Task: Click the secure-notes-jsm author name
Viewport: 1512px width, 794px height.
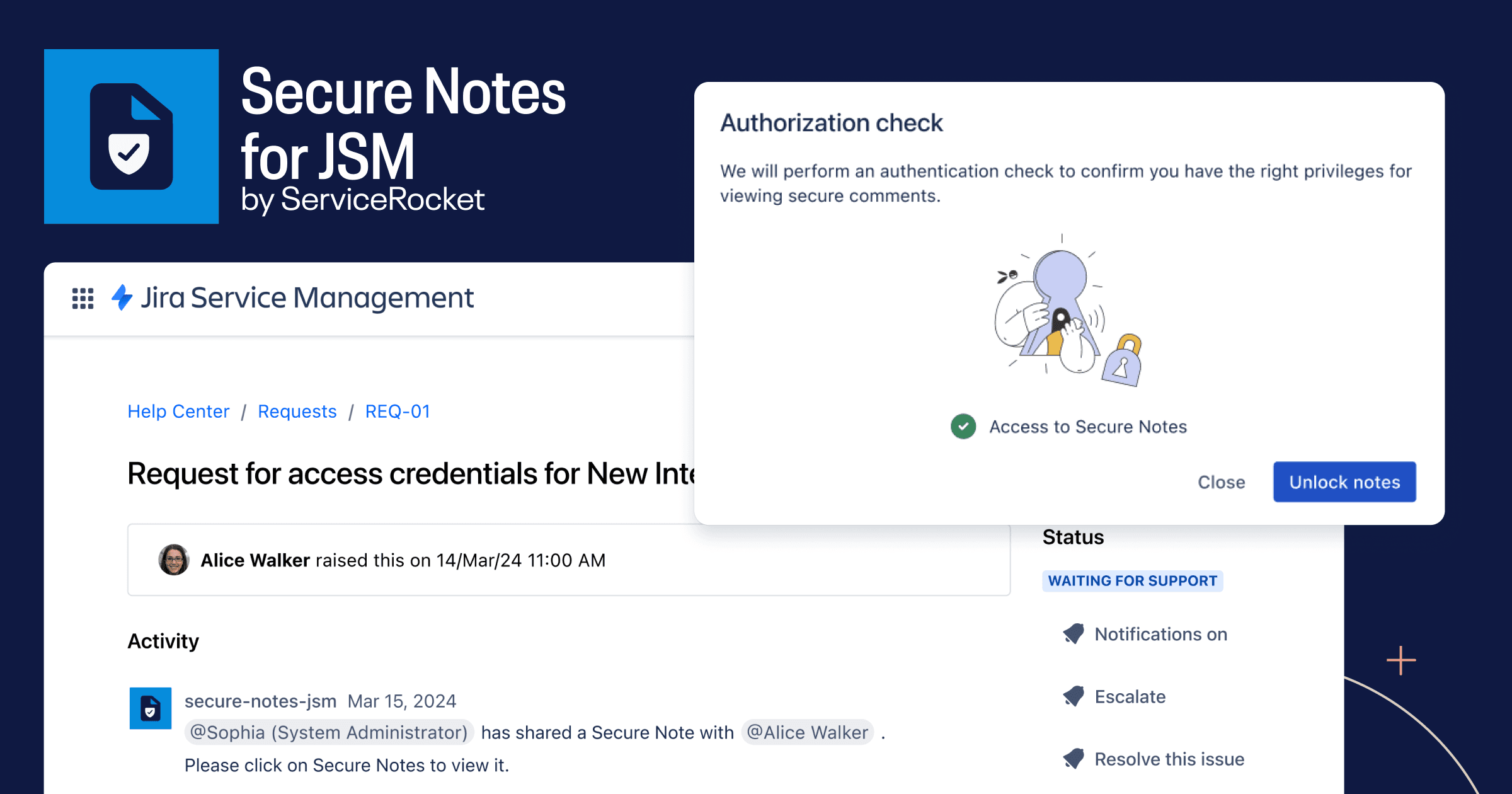Action: [260, 701]
